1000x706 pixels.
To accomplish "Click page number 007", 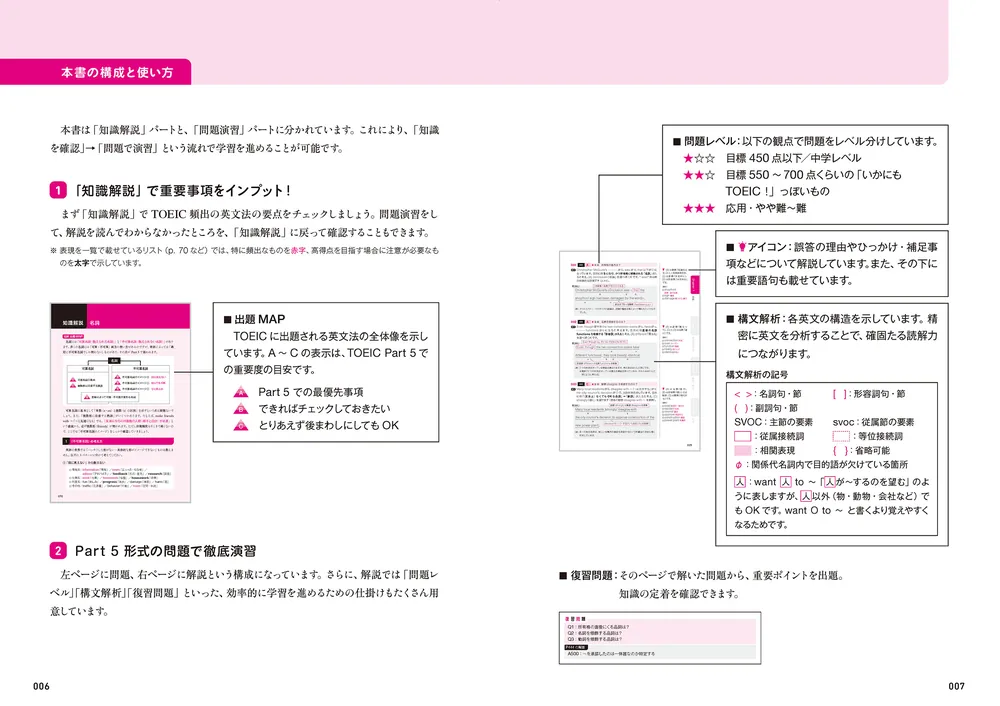I will click(957, 686).
